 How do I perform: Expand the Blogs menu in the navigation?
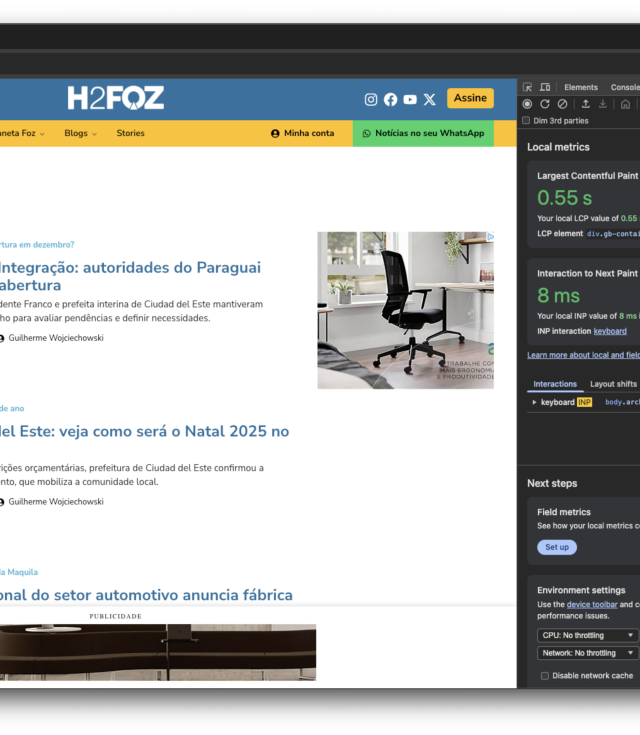tap(80, 133)
